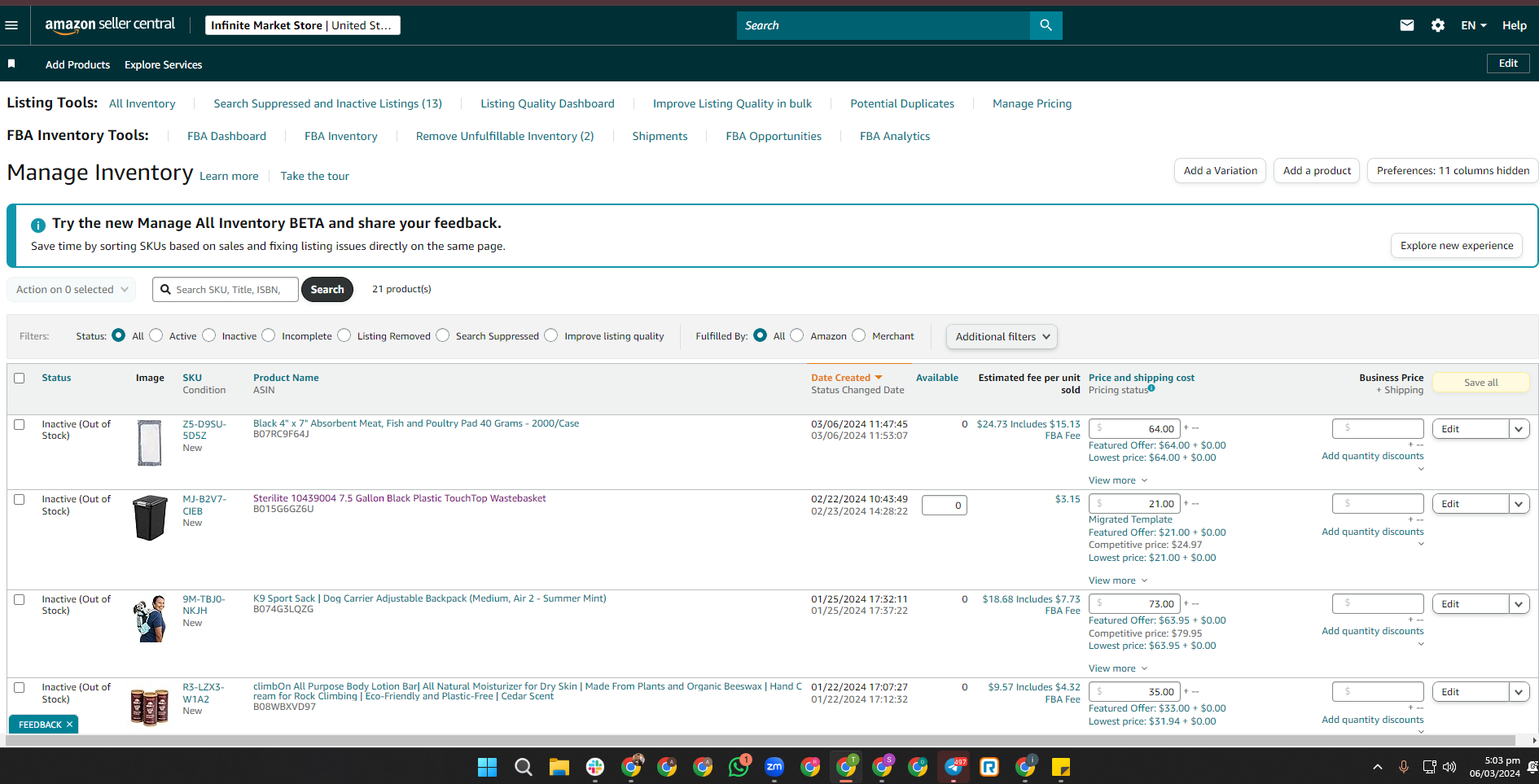Click the black Search button next to the SKU field

click(x=327, y=289)
